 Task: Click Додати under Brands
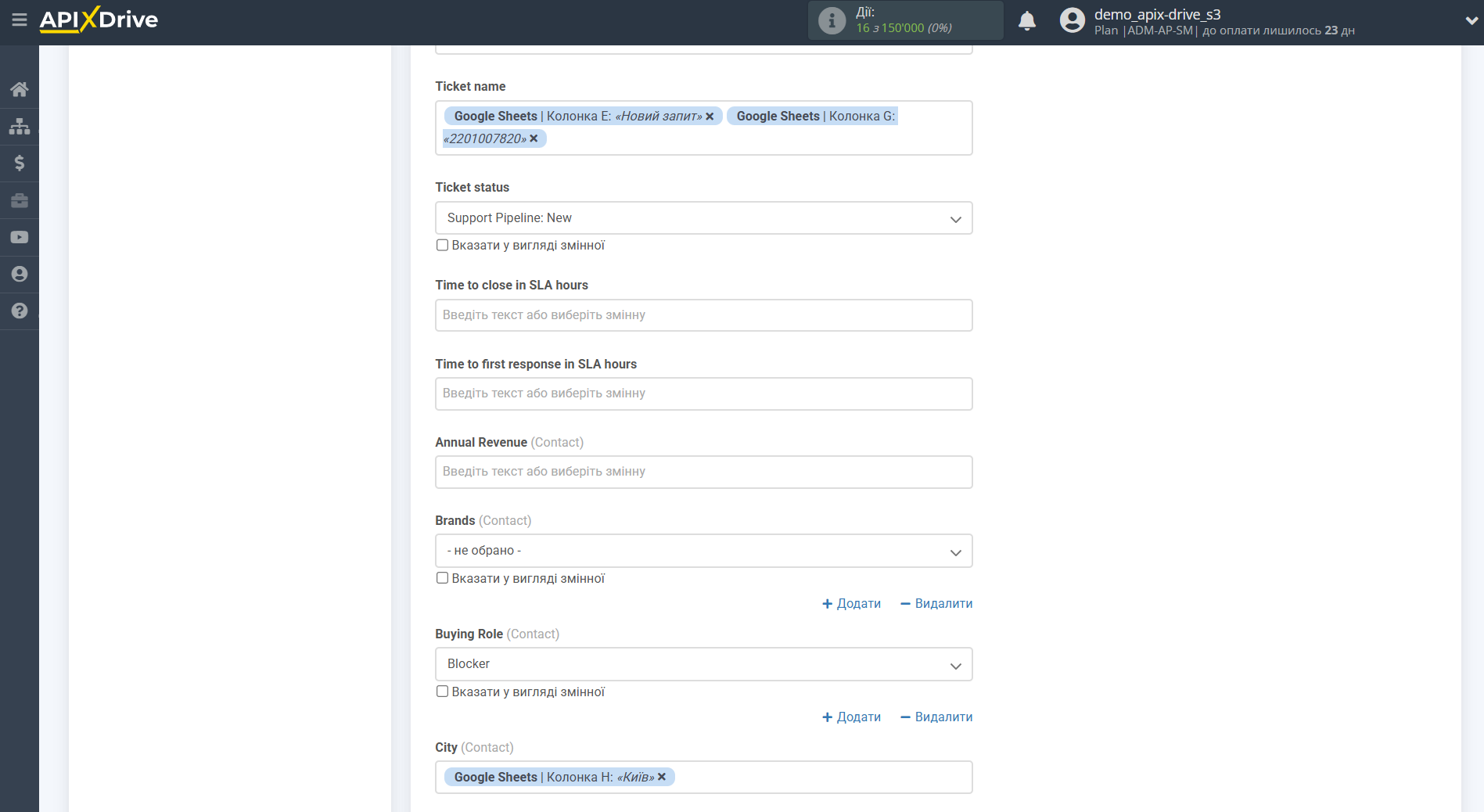(x=851, y=604)
